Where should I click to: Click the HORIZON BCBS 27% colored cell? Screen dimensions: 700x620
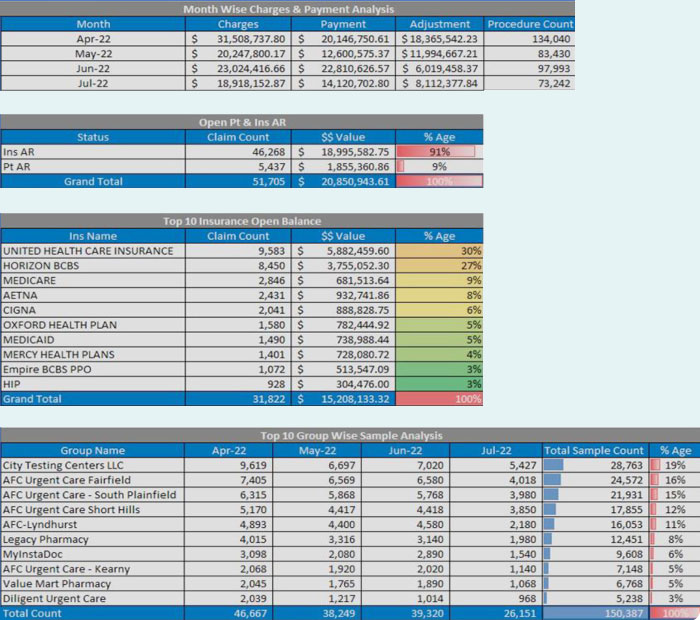(439, 266)
